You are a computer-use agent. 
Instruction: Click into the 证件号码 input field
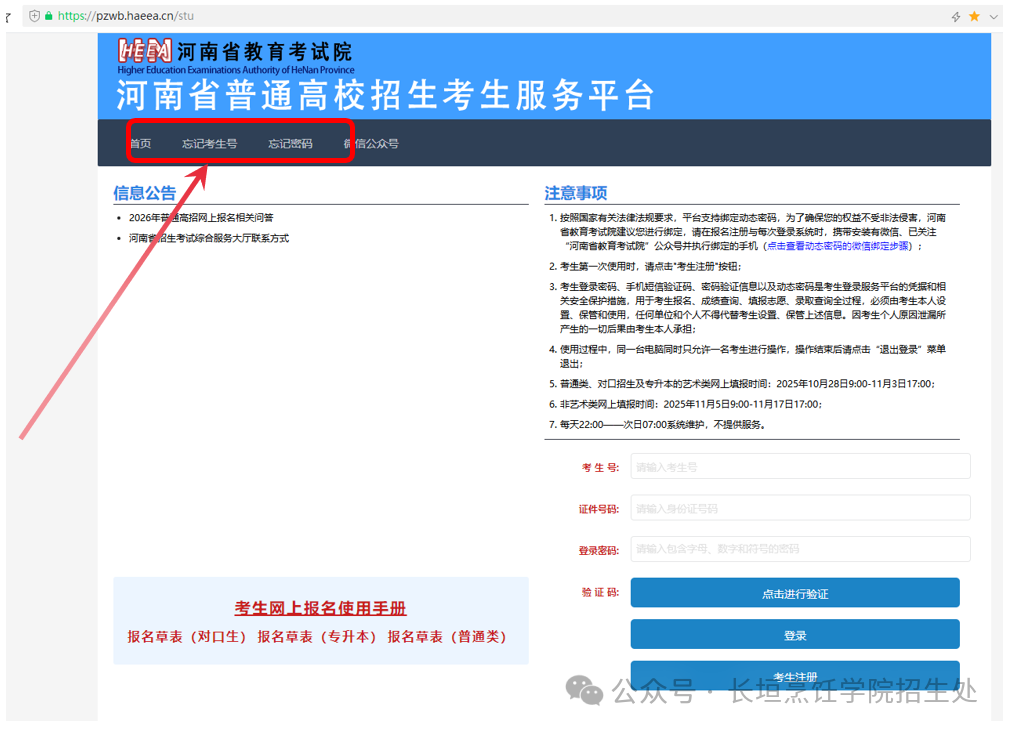(800, 508)
